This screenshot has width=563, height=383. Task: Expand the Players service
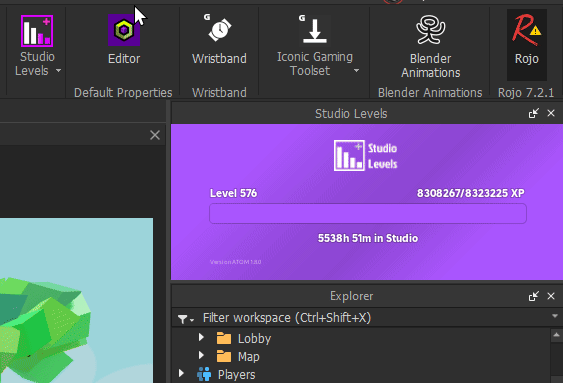[x=181, y=373]
